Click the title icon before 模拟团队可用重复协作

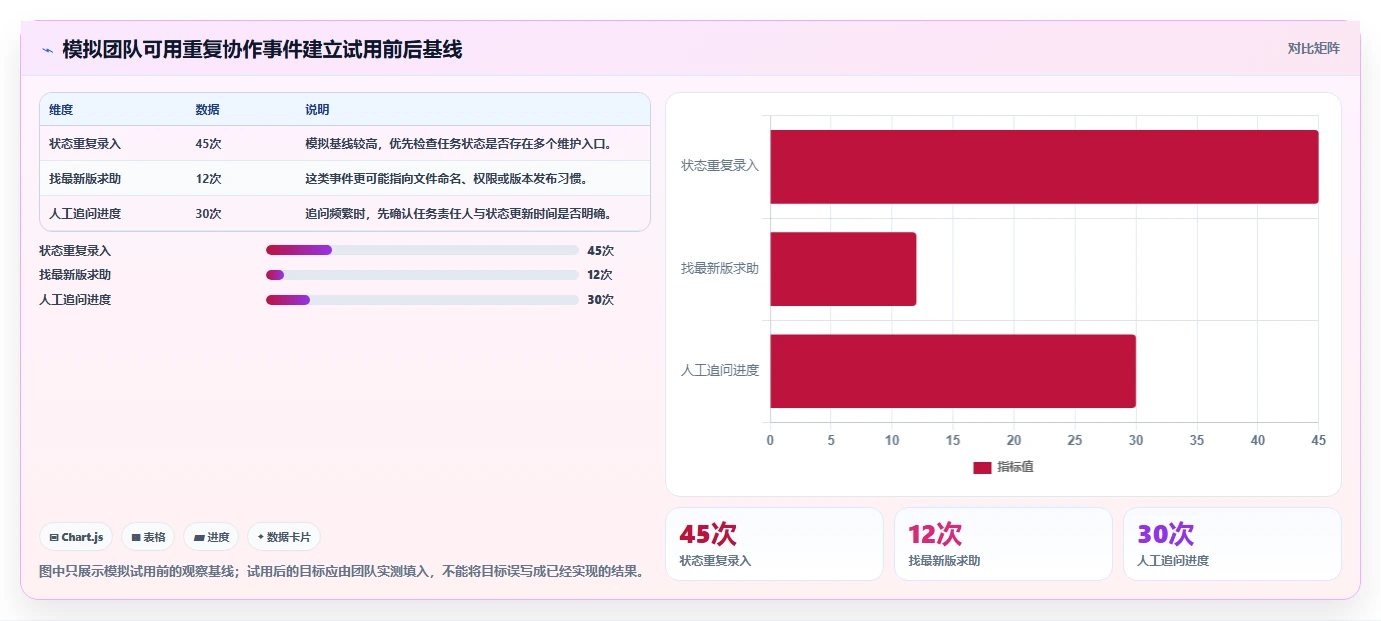(47, 50)
